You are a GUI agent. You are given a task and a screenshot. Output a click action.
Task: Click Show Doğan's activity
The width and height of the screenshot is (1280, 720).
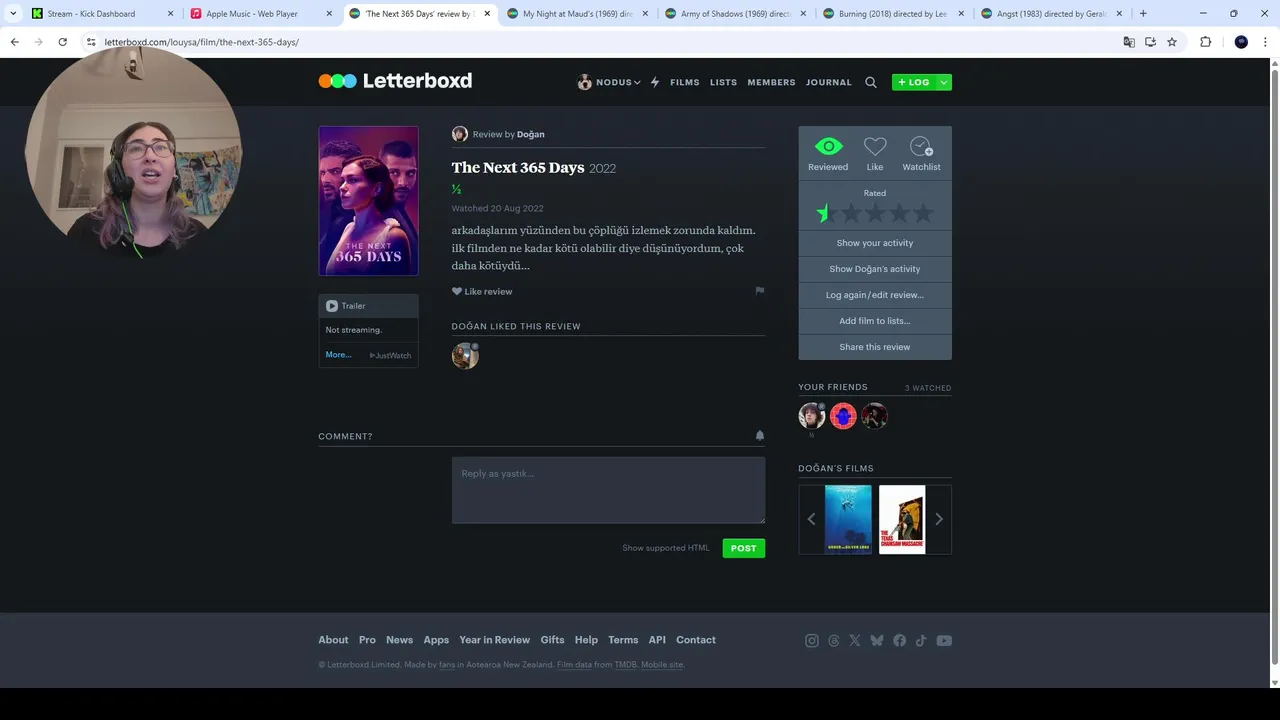[875, 269]
